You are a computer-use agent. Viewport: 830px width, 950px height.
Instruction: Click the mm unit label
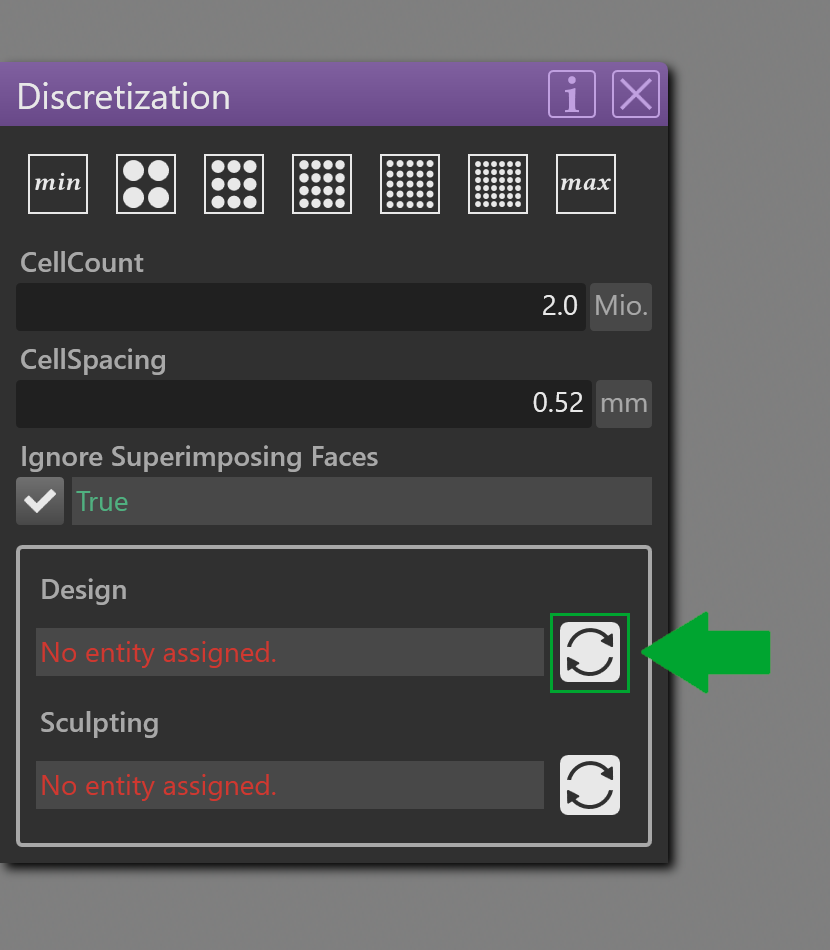click(x=624, y=404)
